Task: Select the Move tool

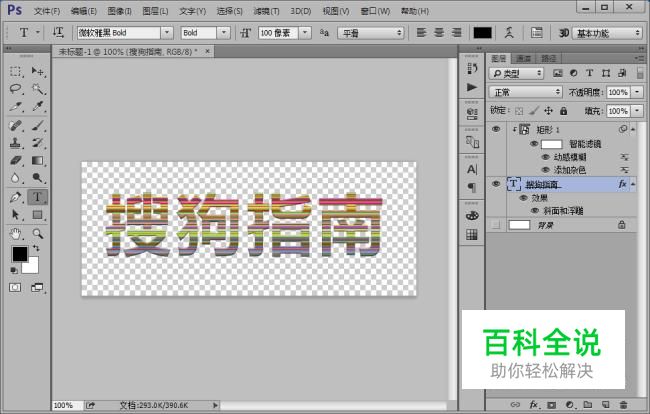Action: click(38, 72)
